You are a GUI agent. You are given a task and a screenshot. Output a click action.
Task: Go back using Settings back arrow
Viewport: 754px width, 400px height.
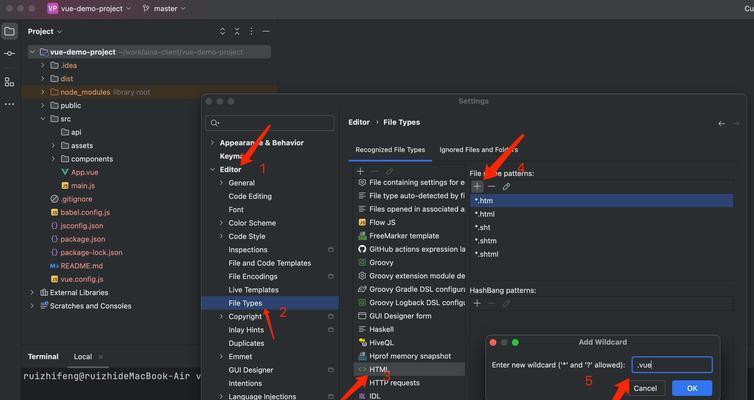(721, 124)
